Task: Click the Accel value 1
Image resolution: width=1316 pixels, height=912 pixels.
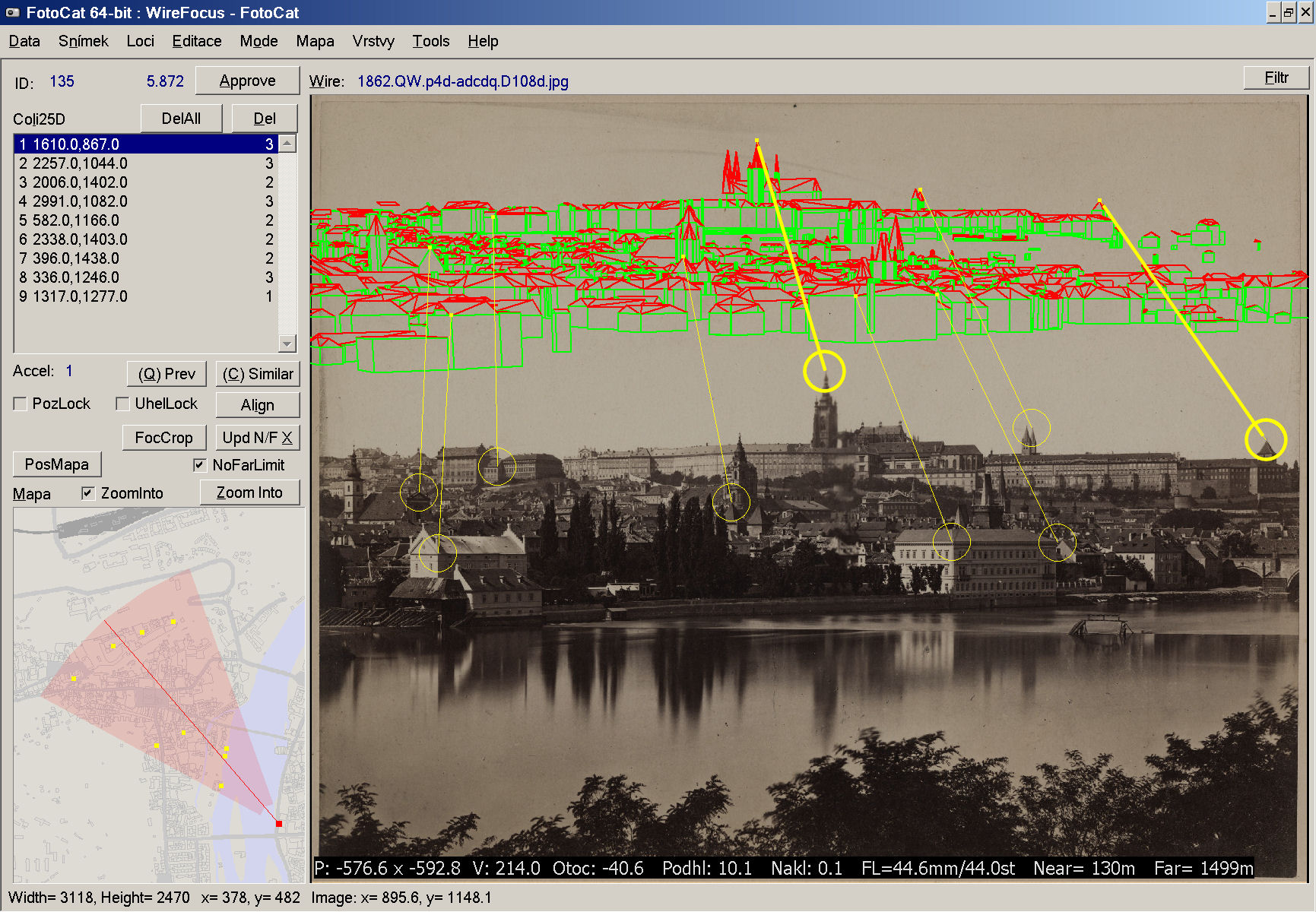Action: tap(69, 371)
